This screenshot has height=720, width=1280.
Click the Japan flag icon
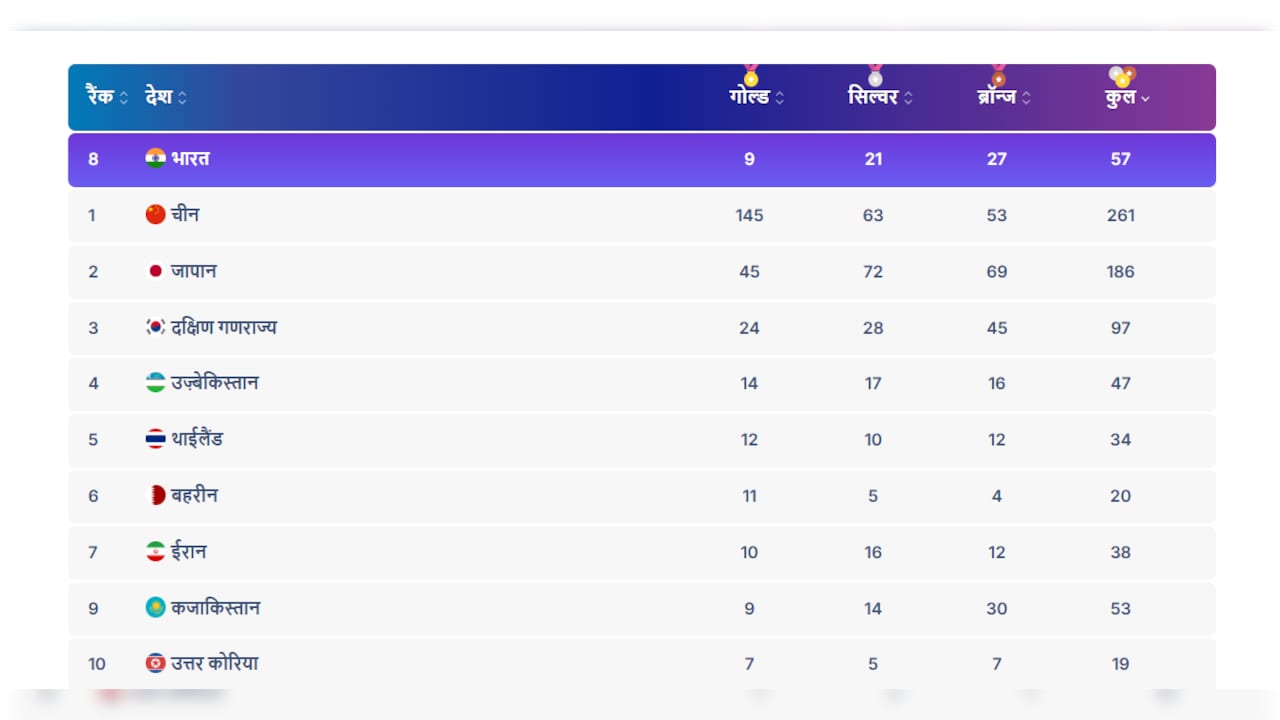155,271
